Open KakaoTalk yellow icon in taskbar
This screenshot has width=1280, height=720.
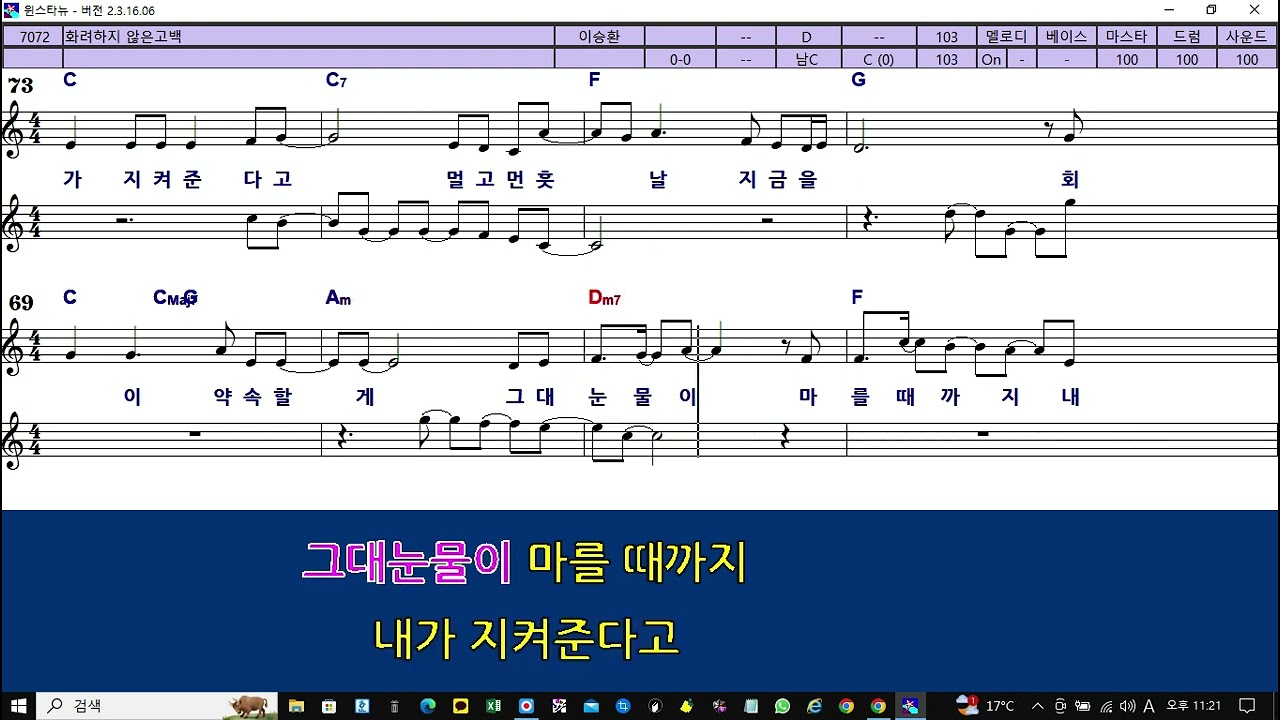pos(461,705)
